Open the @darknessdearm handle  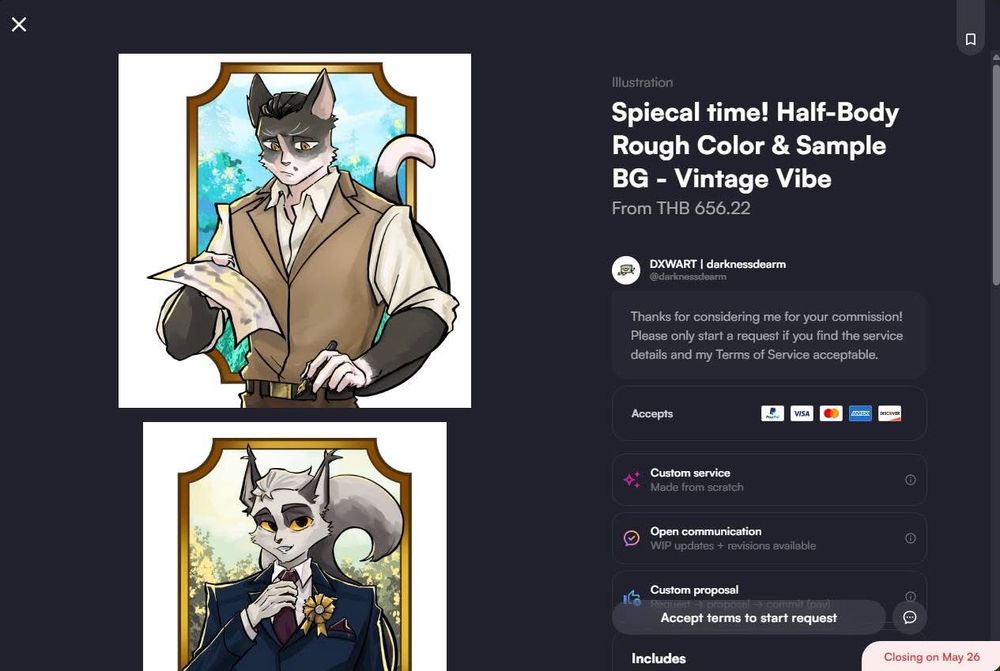pos(688,277)
